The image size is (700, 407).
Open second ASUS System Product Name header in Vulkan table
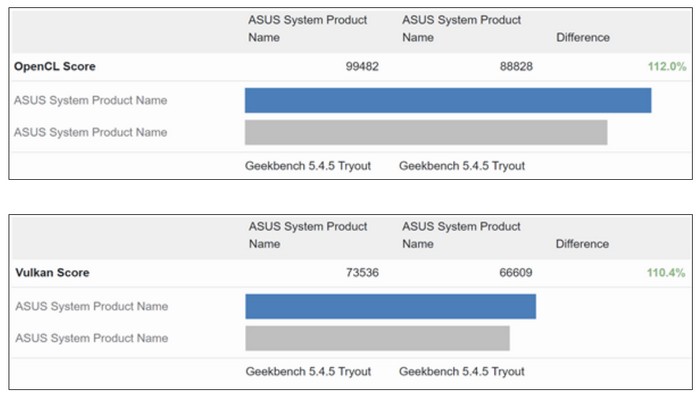tap(461, 235)
